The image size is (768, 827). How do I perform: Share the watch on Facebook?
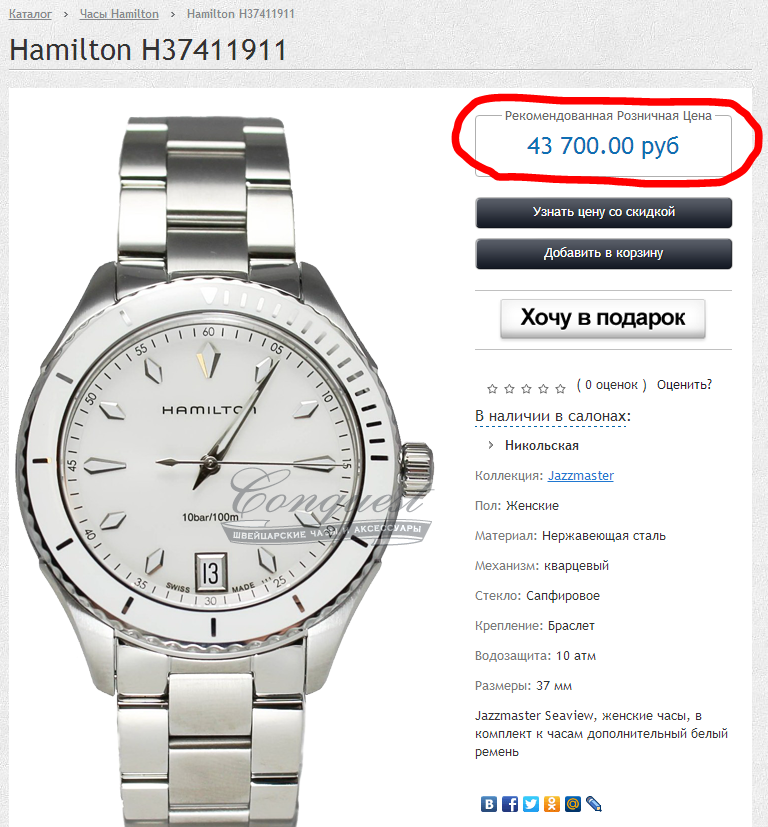click(x=510, y=804)
